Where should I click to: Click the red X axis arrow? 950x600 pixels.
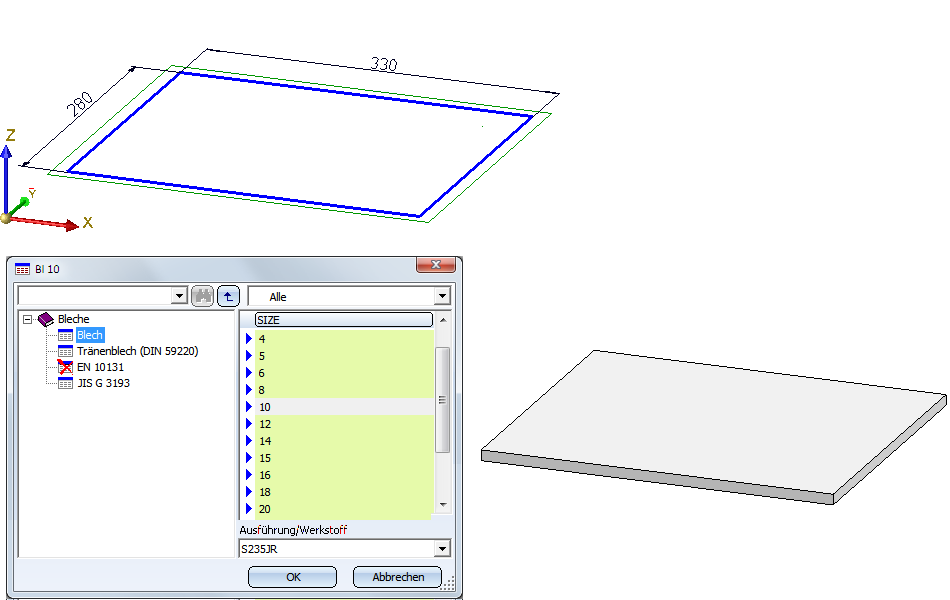point(45,222)
